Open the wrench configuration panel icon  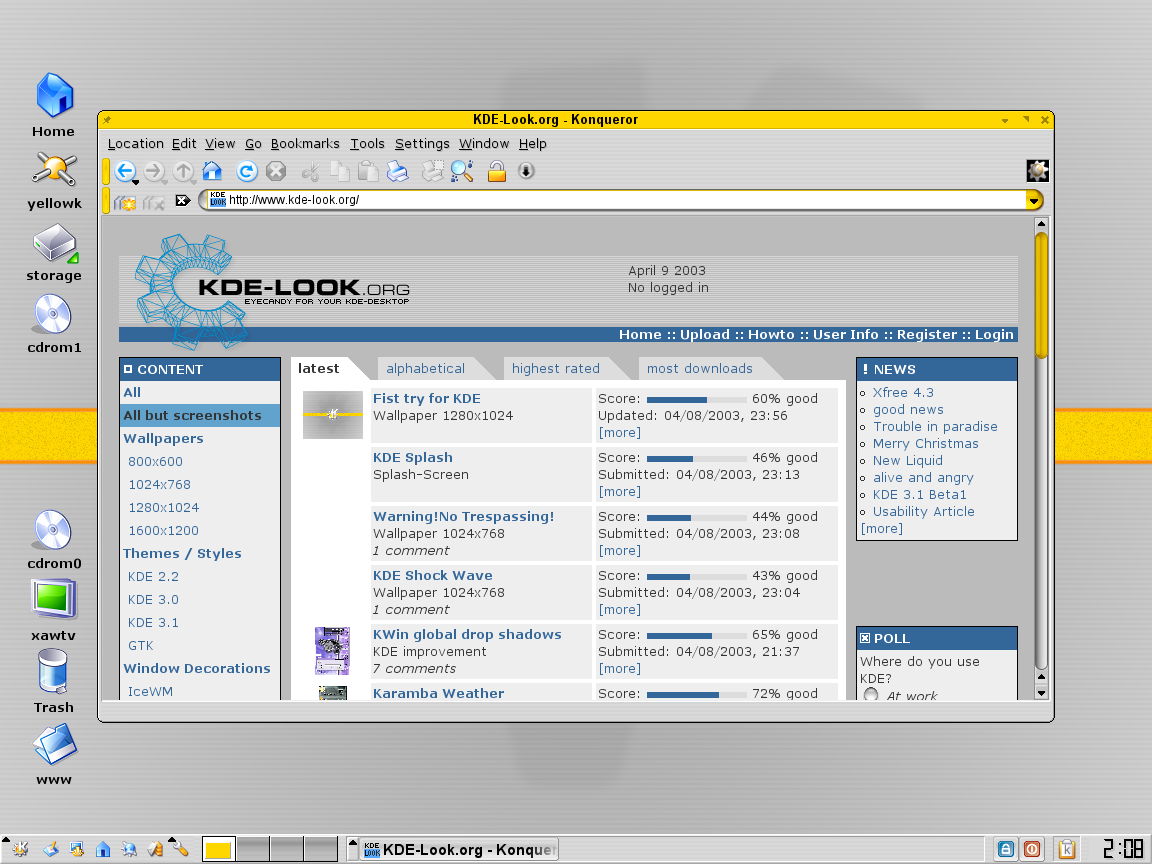coord(180,849)
